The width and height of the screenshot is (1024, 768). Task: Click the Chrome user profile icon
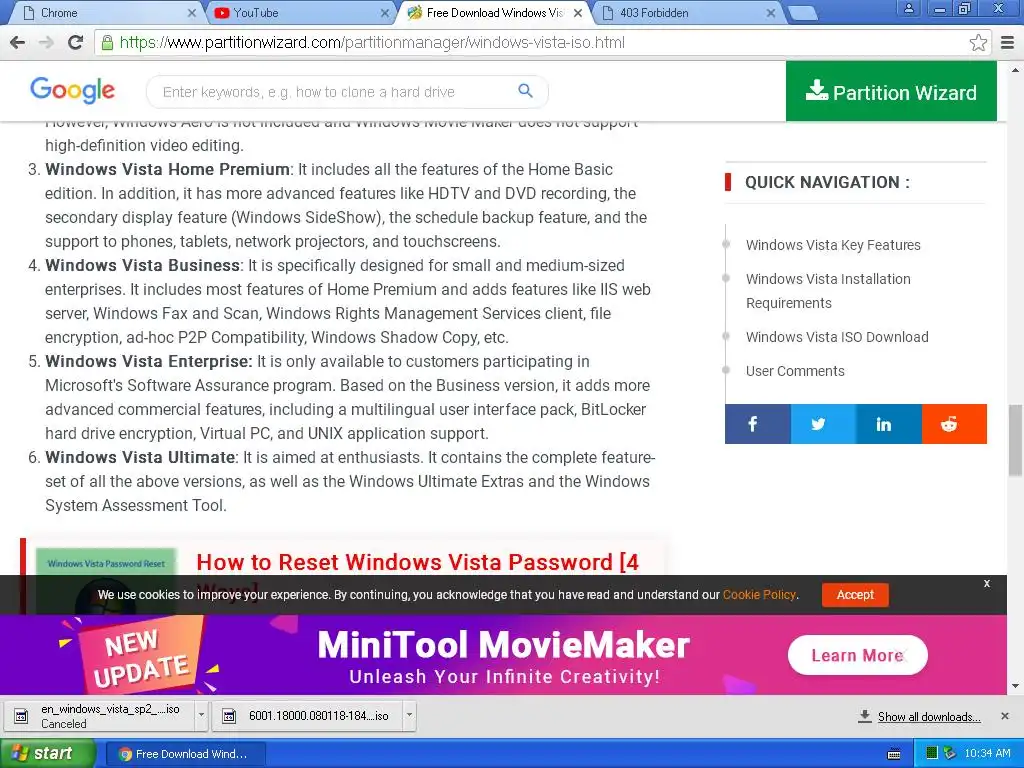[908, 9]
